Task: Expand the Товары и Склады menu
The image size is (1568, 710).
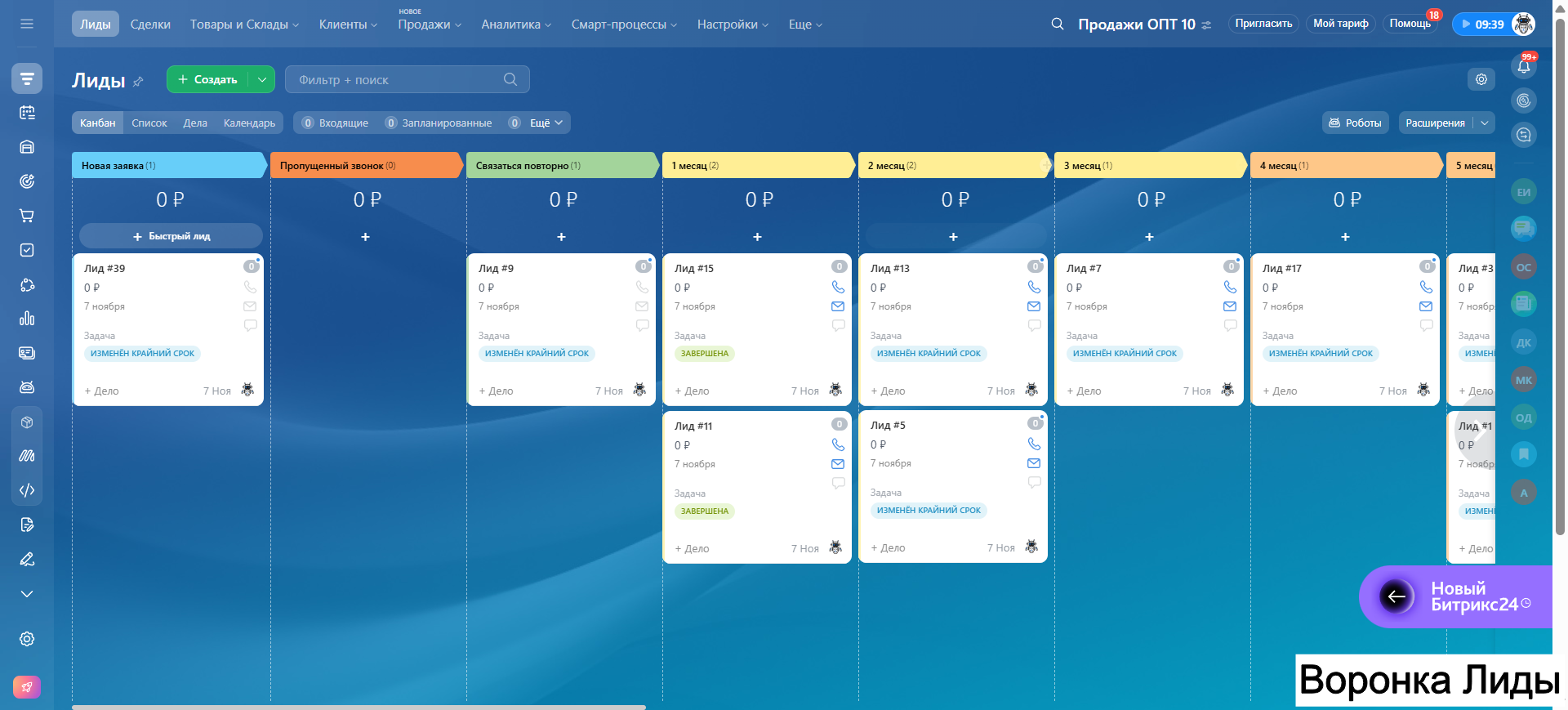Action: [244, 25]
